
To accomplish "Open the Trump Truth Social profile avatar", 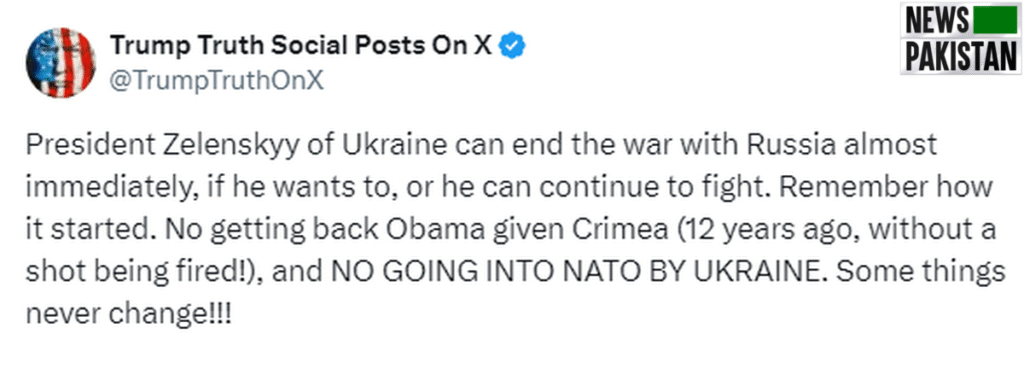I will coord(59,63).
